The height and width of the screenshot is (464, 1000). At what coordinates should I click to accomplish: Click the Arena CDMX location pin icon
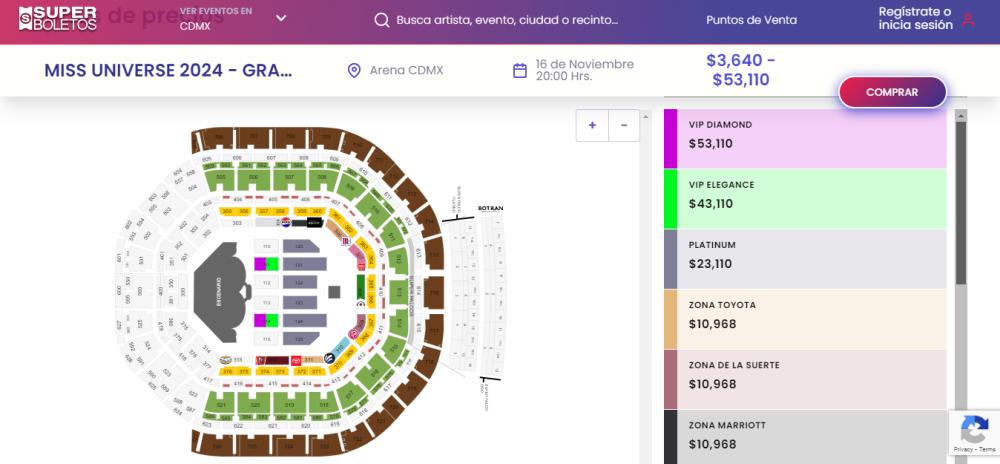pos(354,70)
